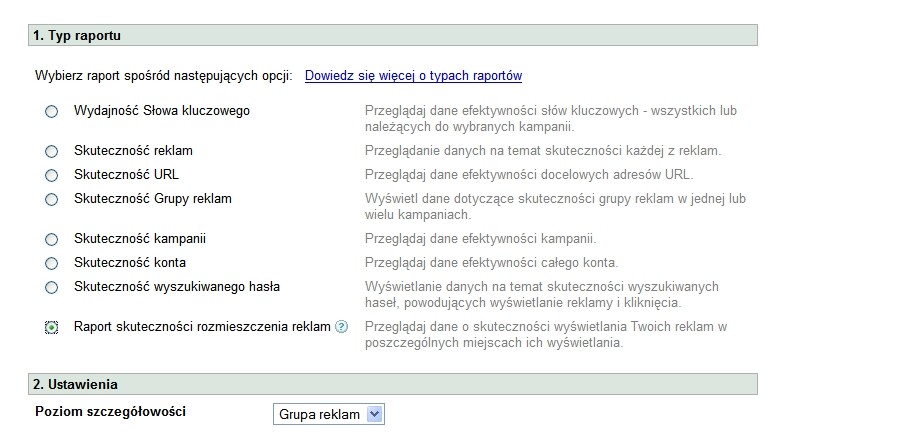
Task: Click the 'Poziom szczegółowości' label
Action: point(110,412)
